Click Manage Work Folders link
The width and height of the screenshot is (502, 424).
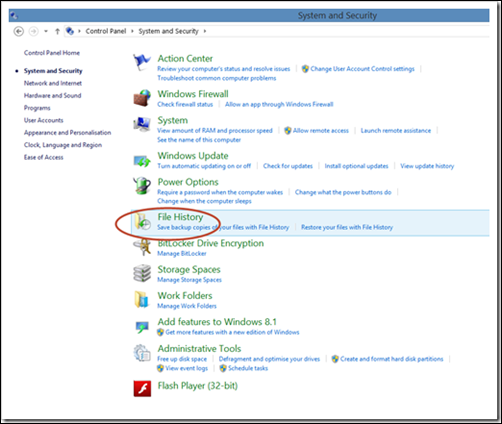187,306
